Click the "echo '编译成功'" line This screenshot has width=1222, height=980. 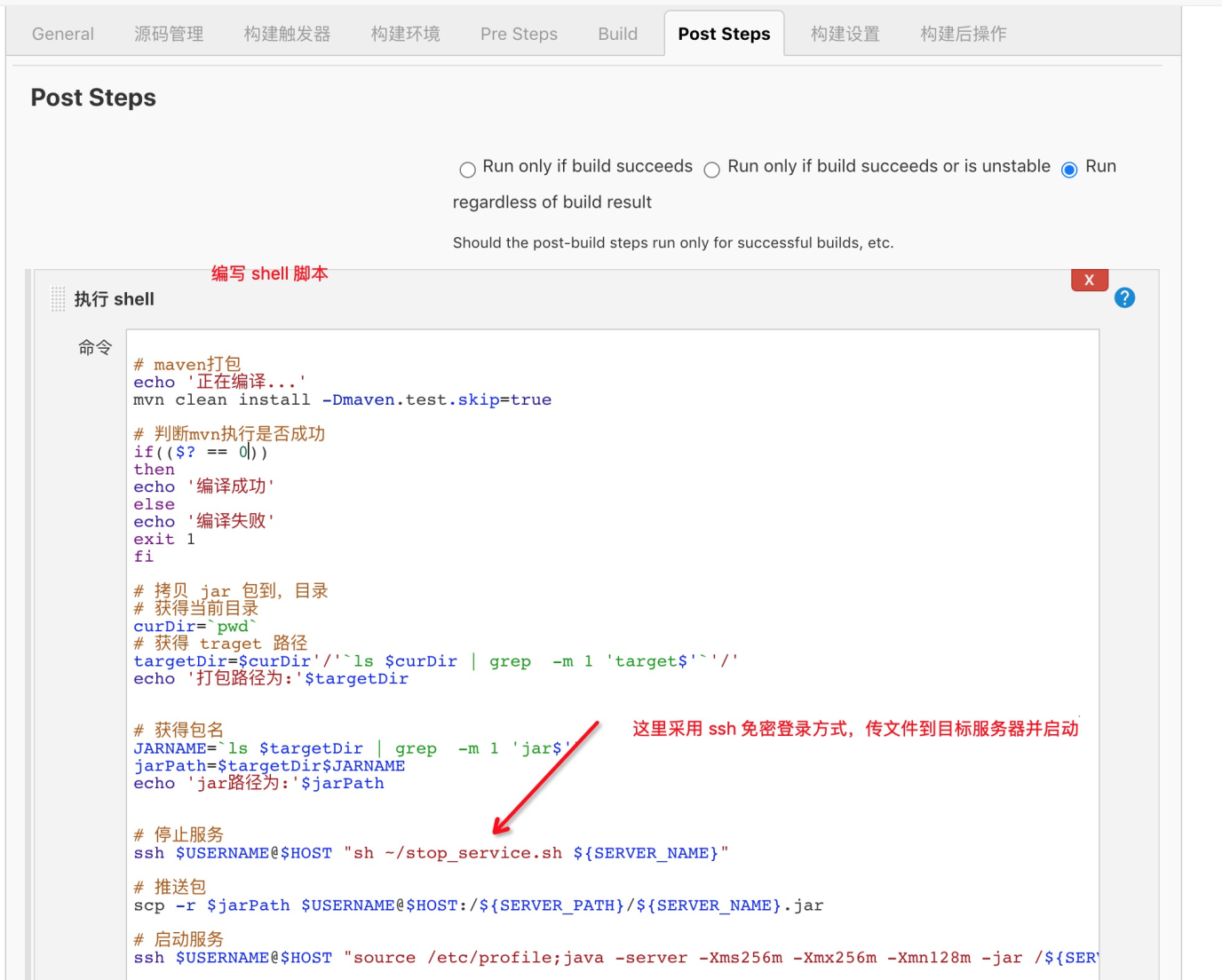pyautogui.click(x=204, y=486)
